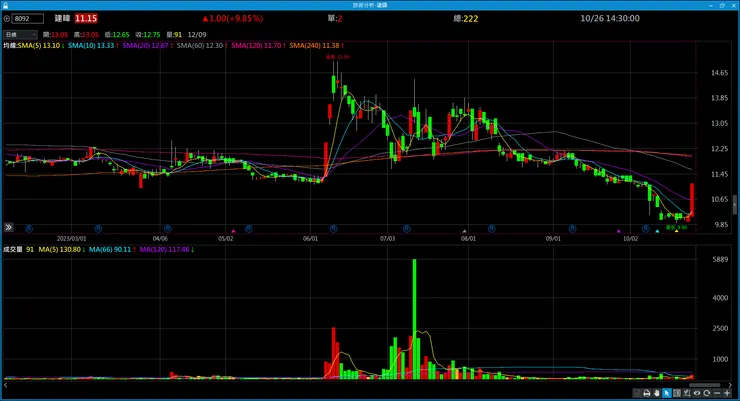Click the volume MA(120) 117.46 label

(167, 249)
